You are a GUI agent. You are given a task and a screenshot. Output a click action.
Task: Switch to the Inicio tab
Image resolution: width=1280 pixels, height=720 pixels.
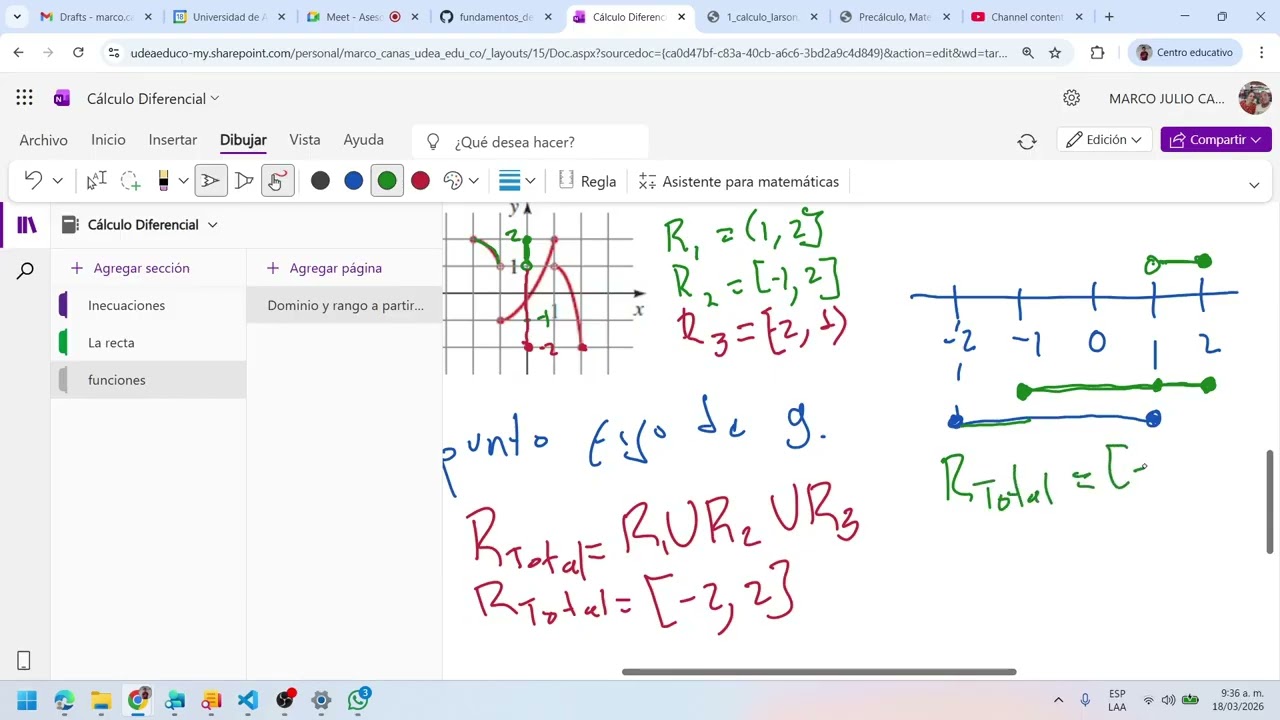(108, 140)
